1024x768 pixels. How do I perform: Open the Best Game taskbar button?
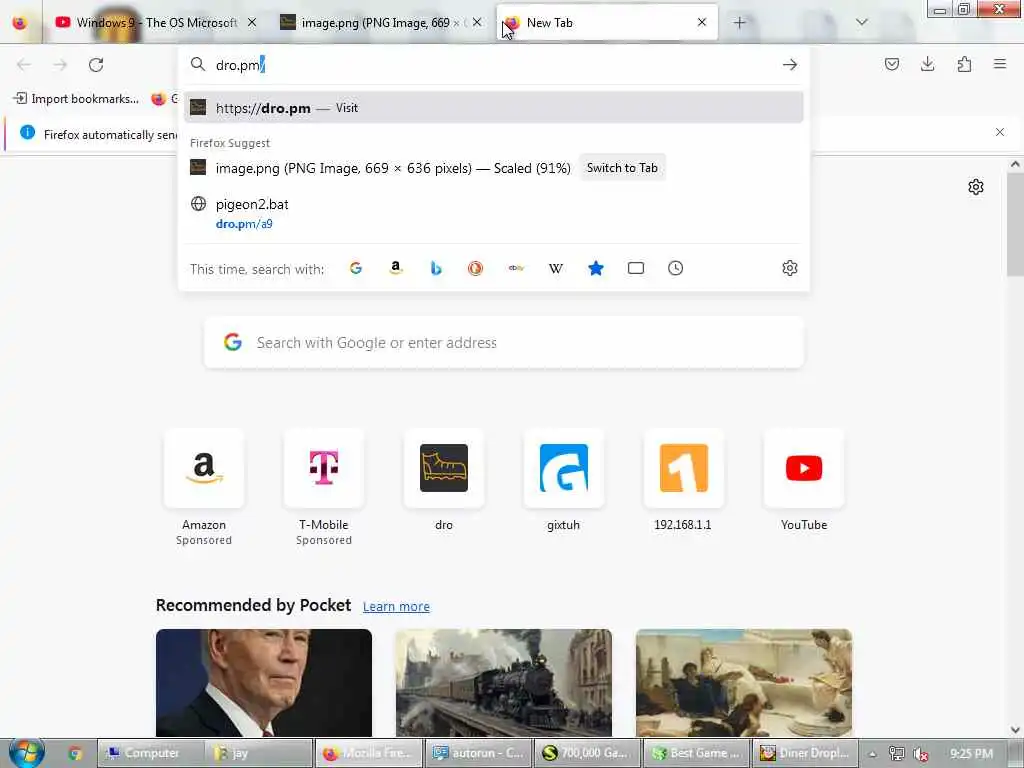pos(696,754)
